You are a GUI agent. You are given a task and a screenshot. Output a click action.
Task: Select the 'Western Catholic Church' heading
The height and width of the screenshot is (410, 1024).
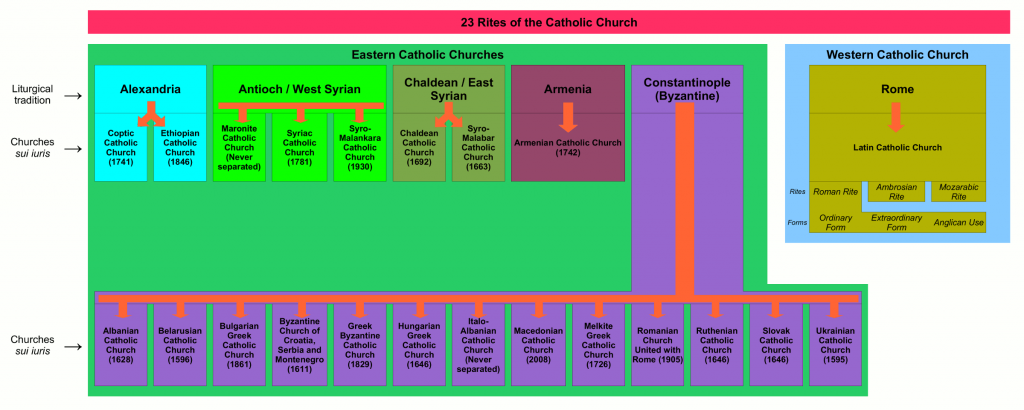click(897, 55)
